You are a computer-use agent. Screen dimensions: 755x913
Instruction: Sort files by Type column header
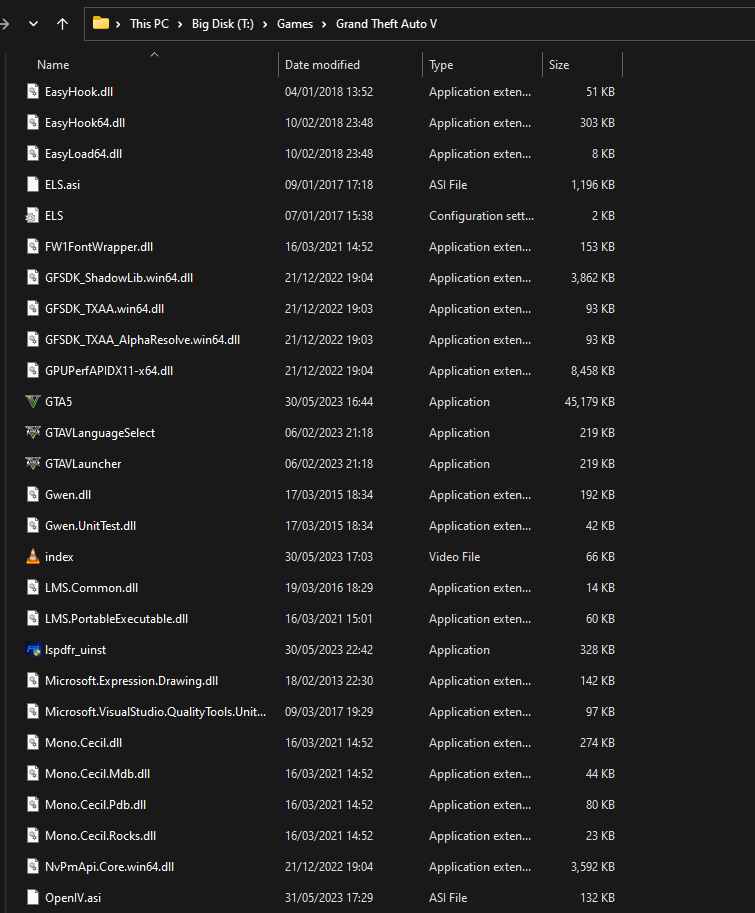pos(483,65)
